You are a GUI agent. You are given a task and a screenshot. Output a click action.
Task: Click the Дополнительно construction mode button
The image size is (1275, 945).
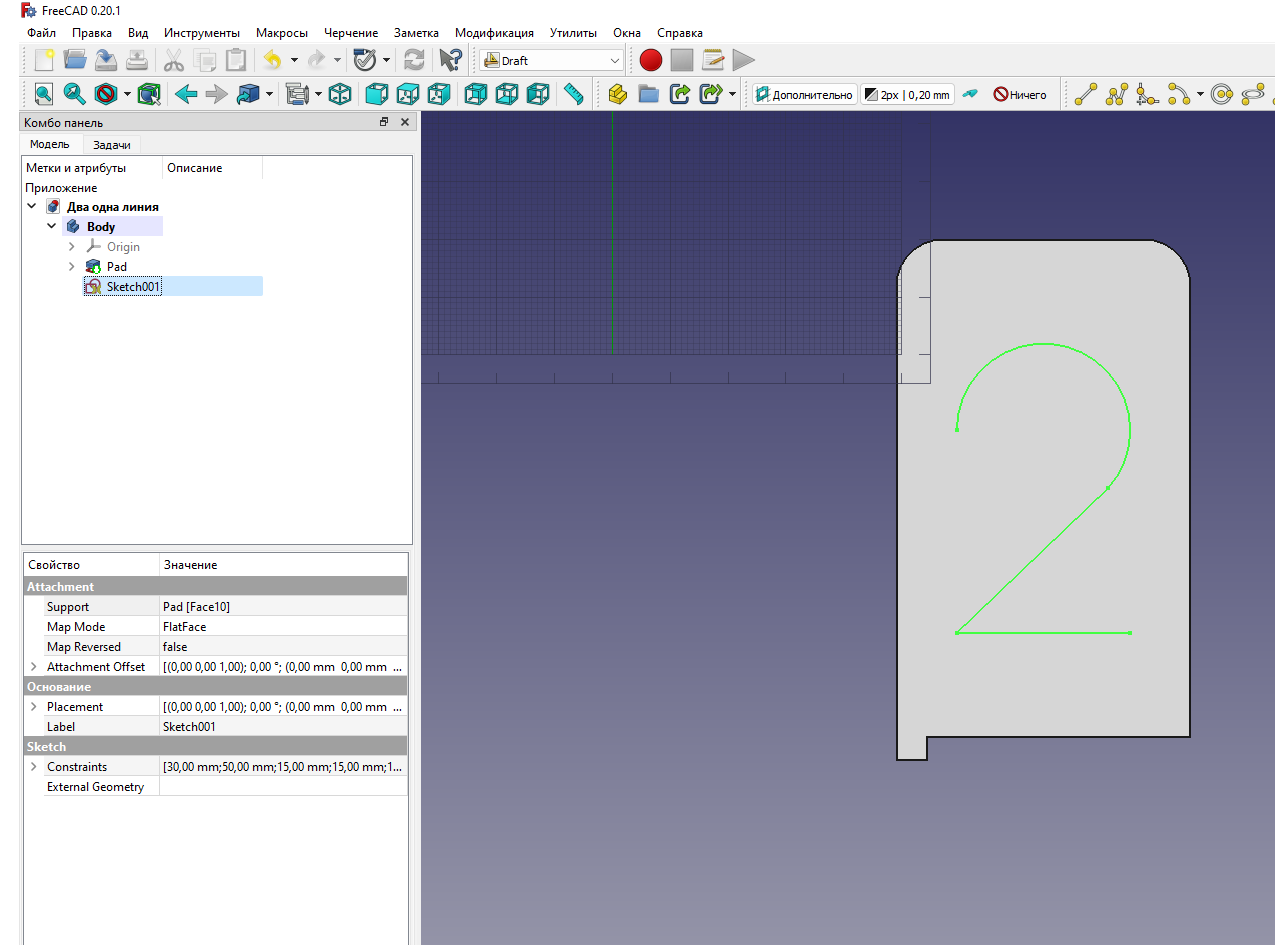point(805,95)
